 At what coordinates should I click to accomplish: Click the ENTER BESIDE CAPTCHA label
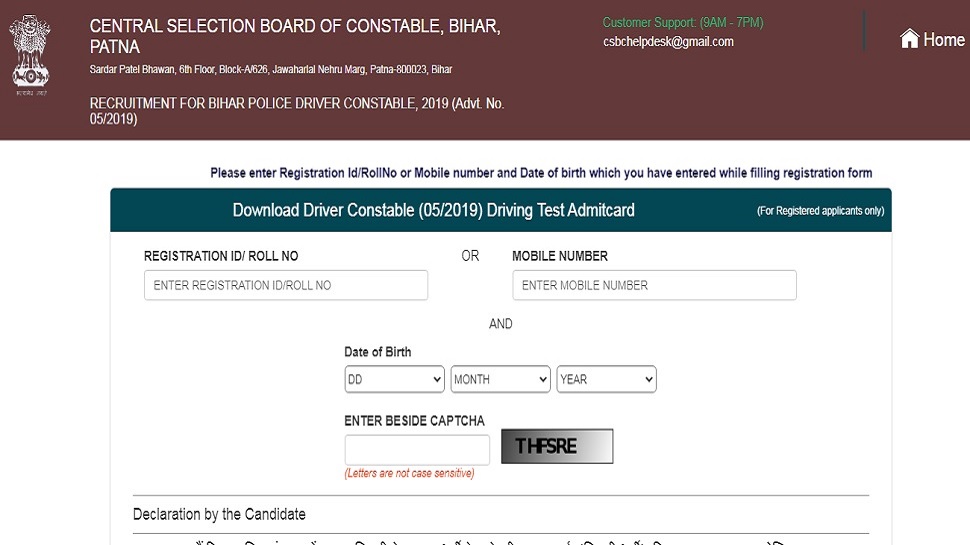(x=414, y=421)
